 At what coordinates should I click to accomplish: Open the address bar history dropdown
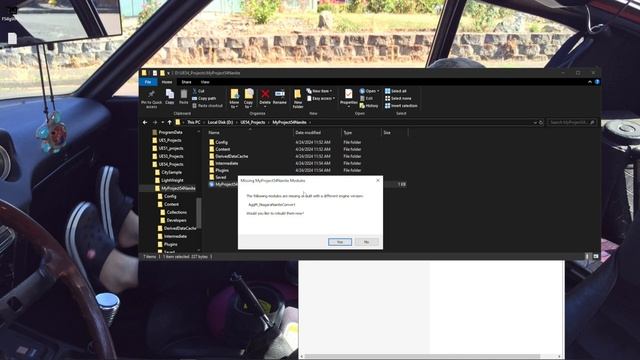point(535,122)
